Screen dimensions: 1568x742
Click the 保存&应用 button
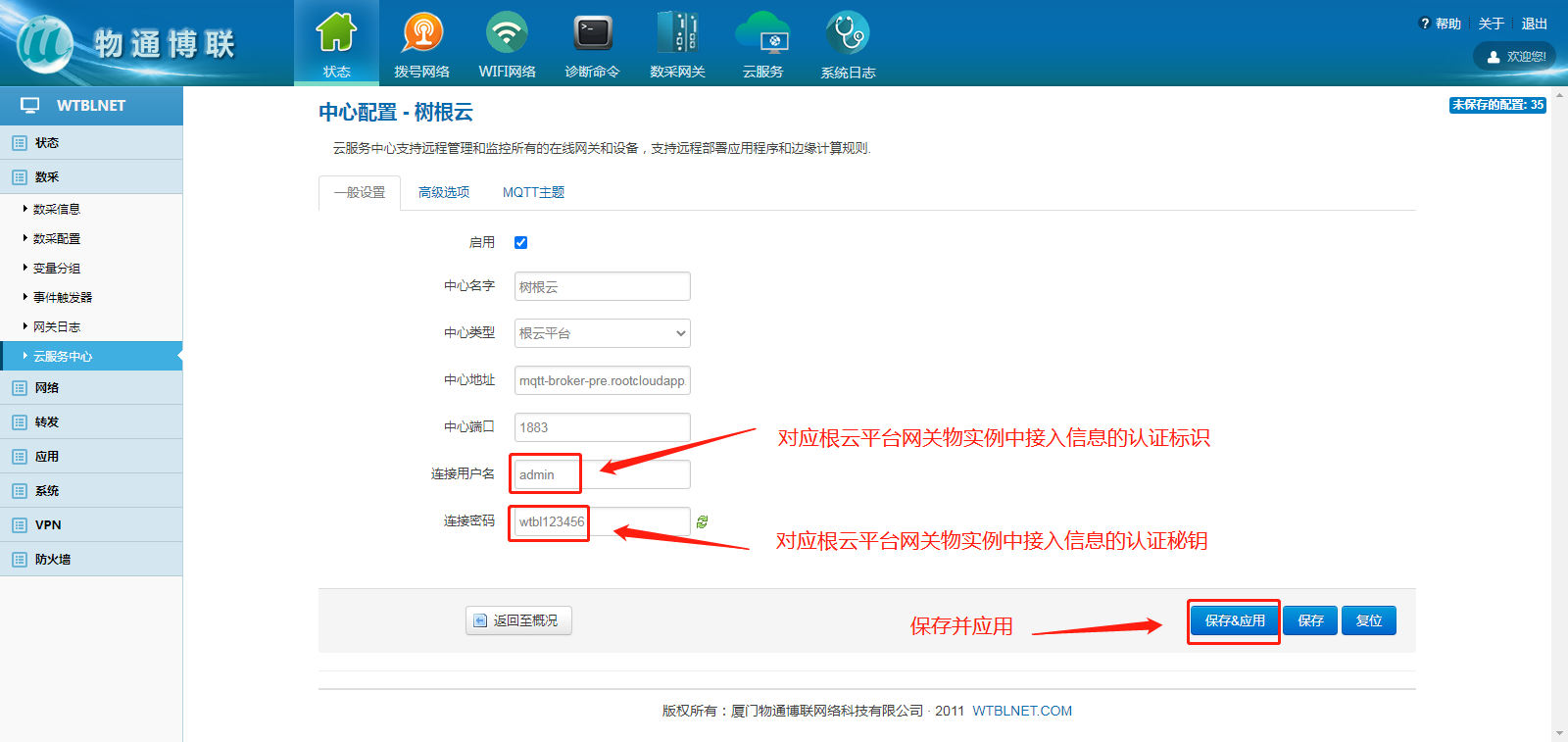click(1235, 620)
